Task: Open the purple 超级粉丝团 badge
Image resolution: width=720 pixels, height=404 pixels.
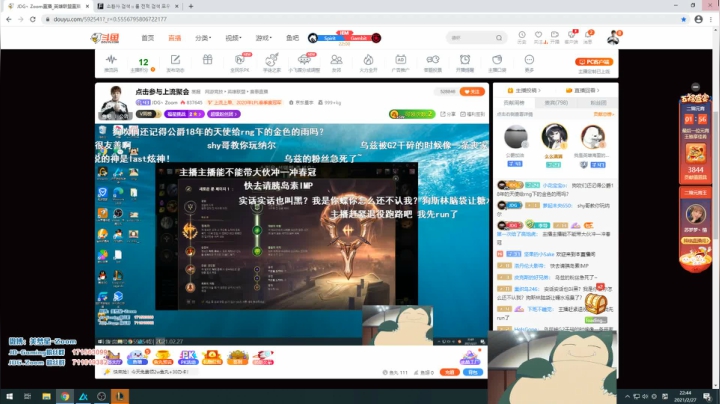Action: (x=224, y=114)
